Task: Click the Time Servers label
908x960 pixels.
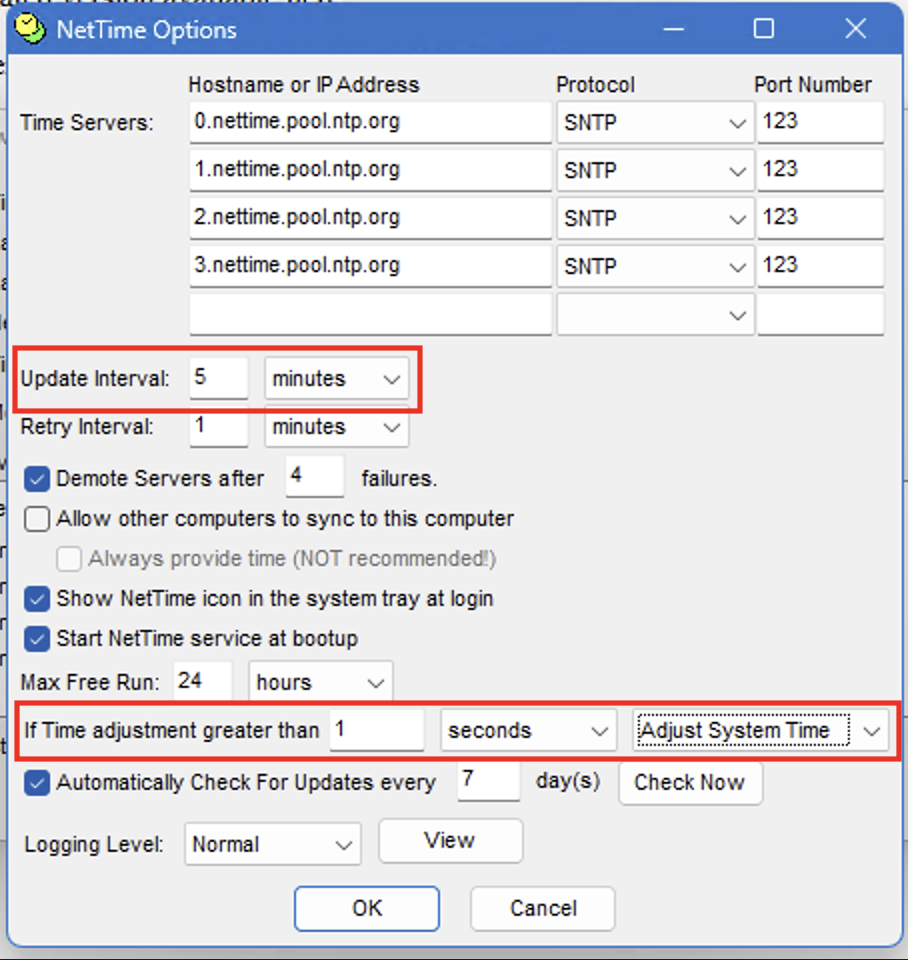Action: (x=87, y=123)
